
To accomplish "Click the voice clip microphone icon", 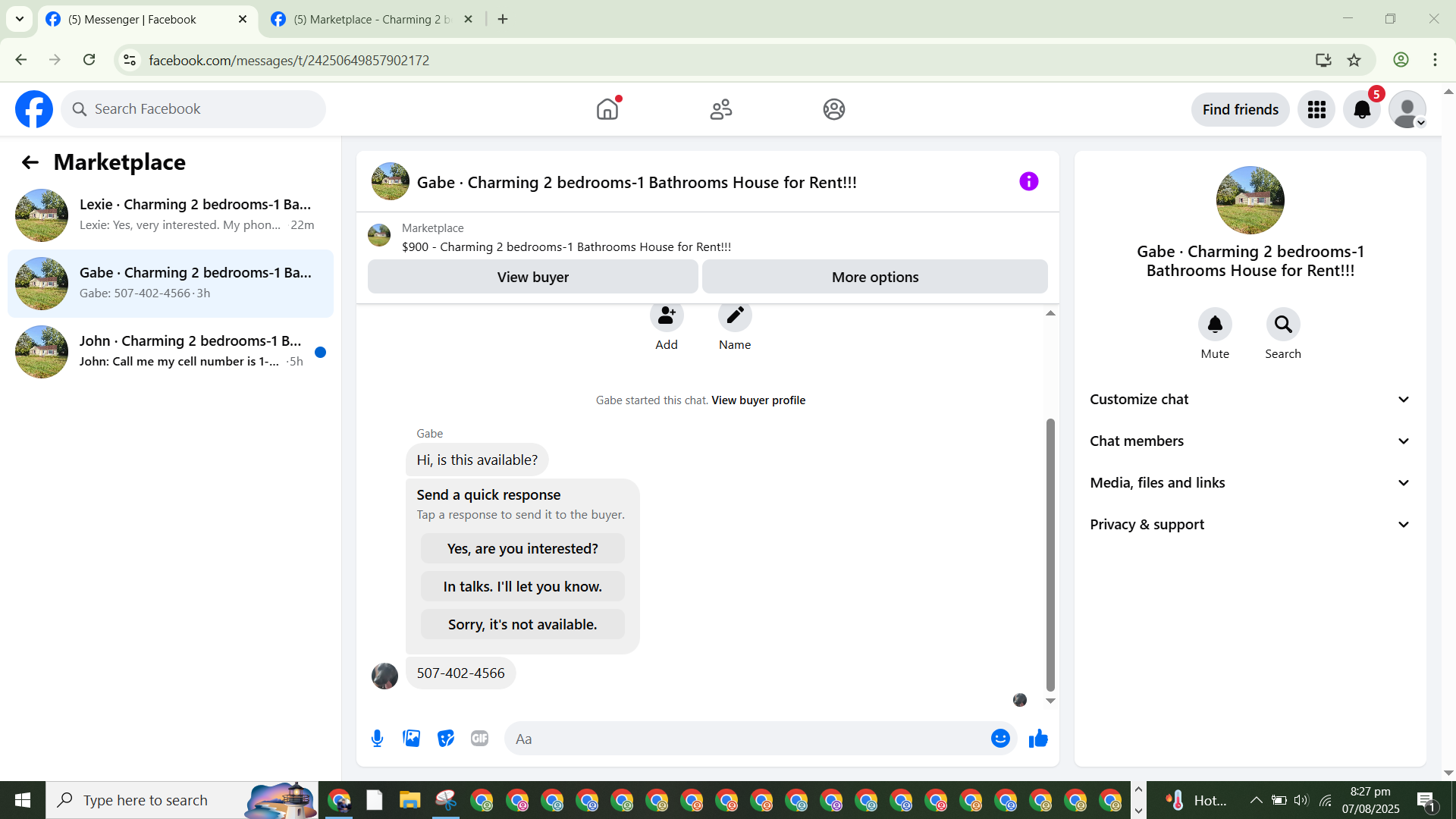I will tap(377, 739).
